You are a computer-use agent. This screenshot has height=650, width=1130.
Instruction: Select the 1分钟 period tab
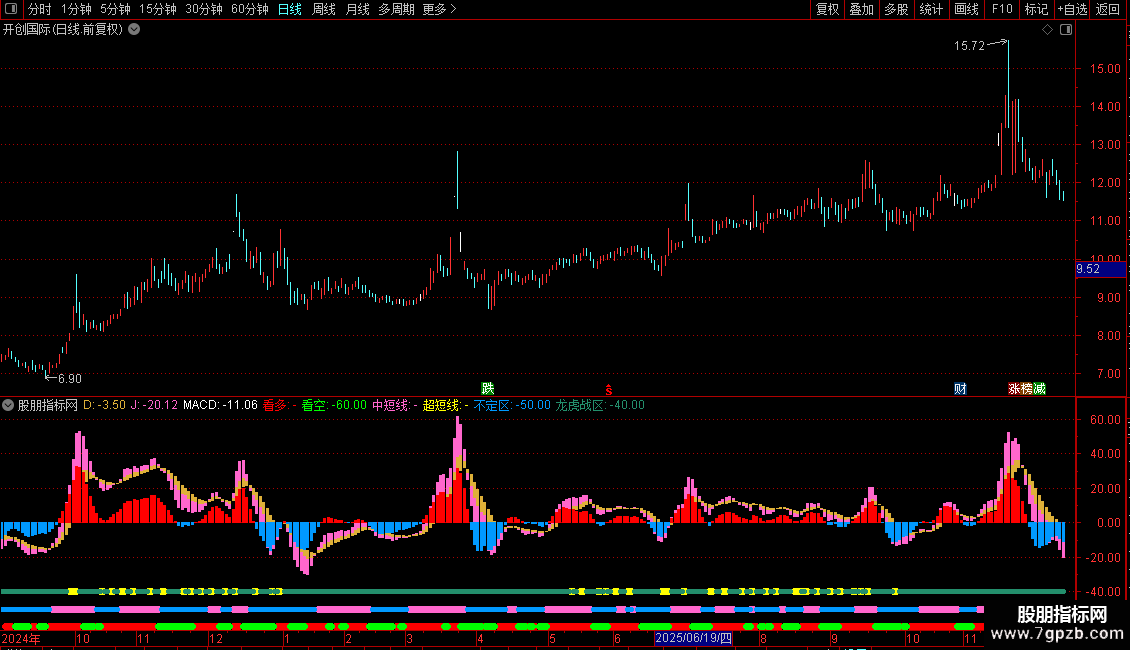pyautogui.click(x=76, y=9)
